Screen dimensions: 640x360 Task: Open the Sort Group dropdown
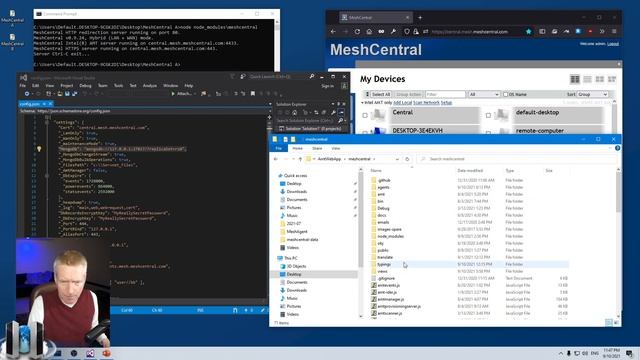pyautogui.click(x=593, y=94)
